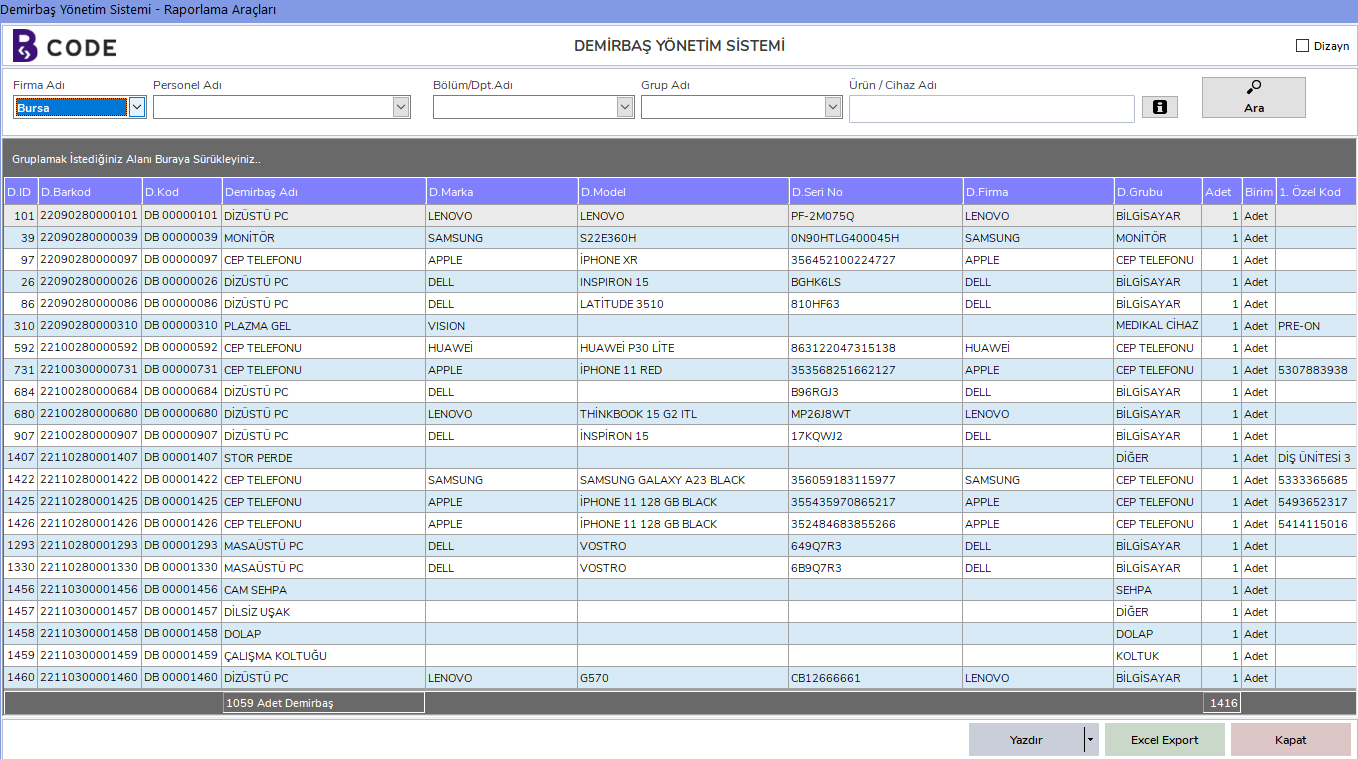Open the Personel Adı dropdown
Screen dimensions: 1358x759
(401, 107)
